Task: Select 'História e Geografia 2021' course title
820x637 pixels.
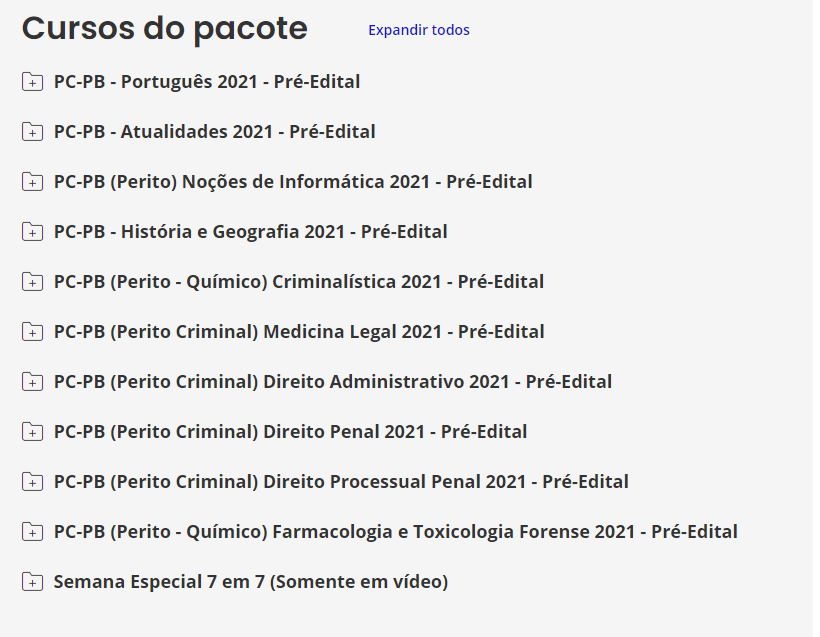Action: (x=250, y=232)
